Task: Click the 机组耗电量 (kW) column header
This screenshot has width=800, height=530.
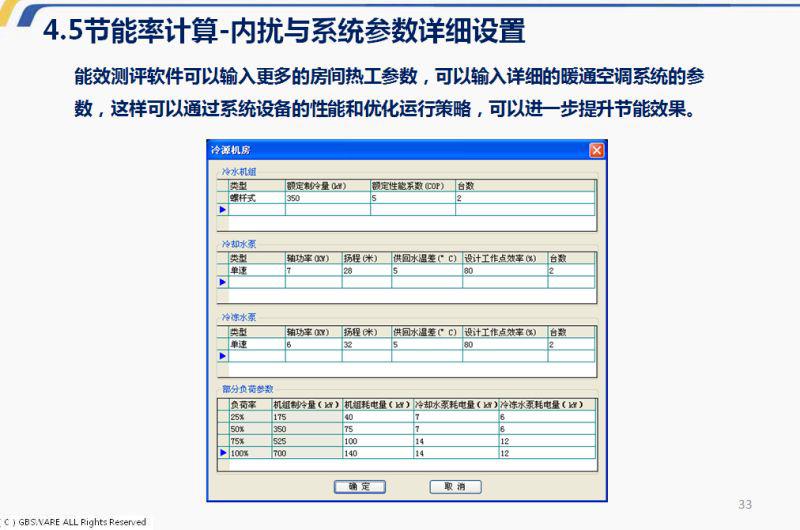Action: (x=378, y=405)
